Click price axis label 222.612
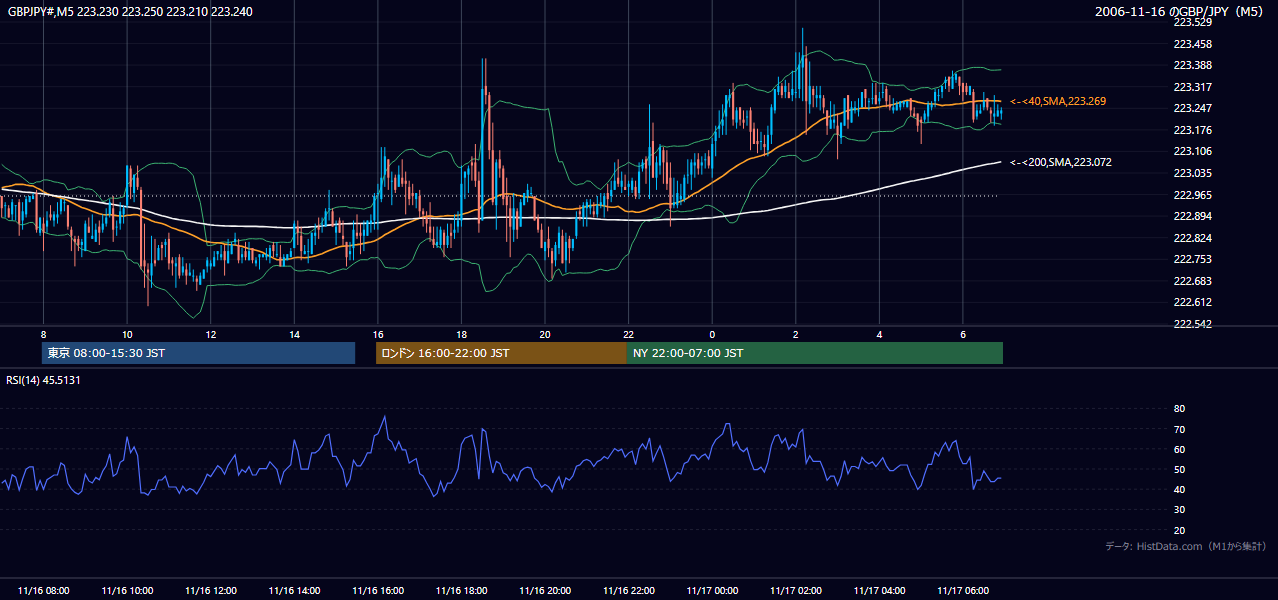1278x600 pixels. [x=1192, y=302]
